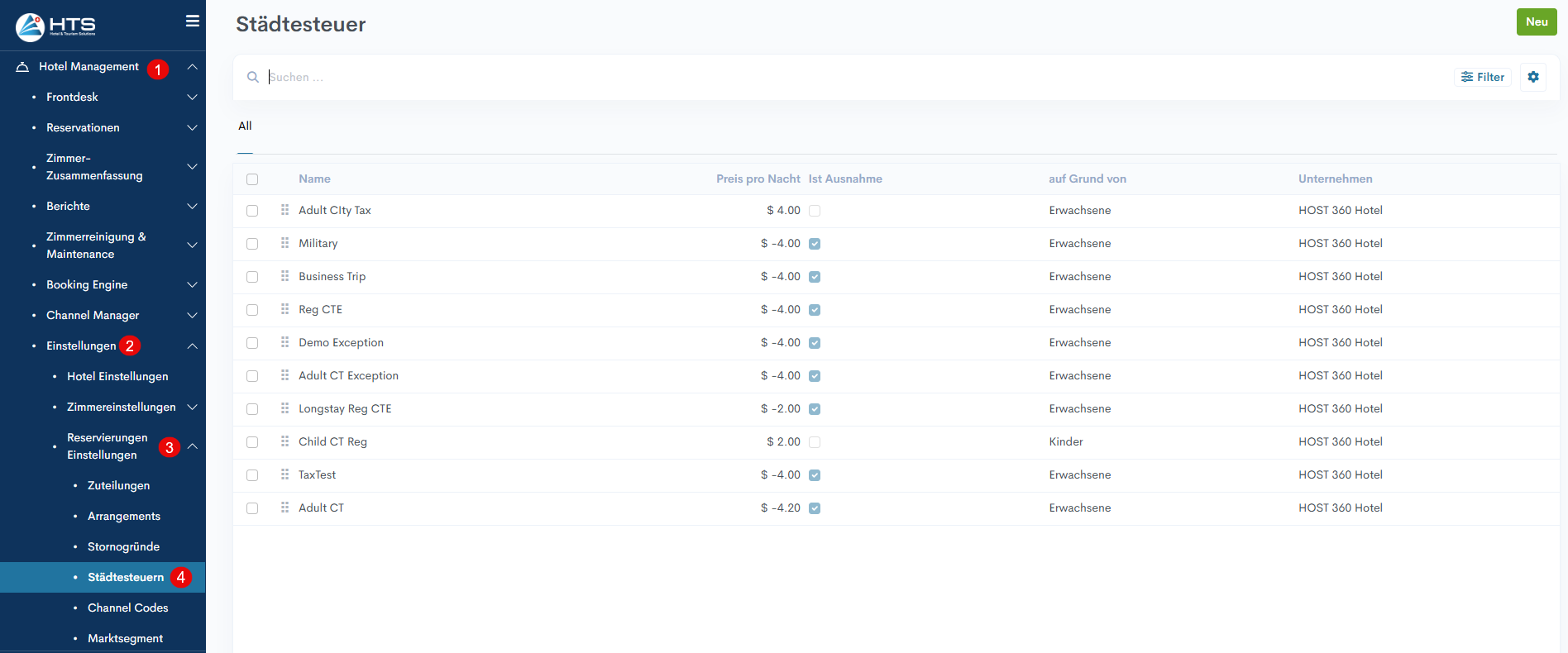Viewport: 1568px width, 653px height.
Task: Click drag handle icon for Adult CIty Tax
Action: click(284, 210)
